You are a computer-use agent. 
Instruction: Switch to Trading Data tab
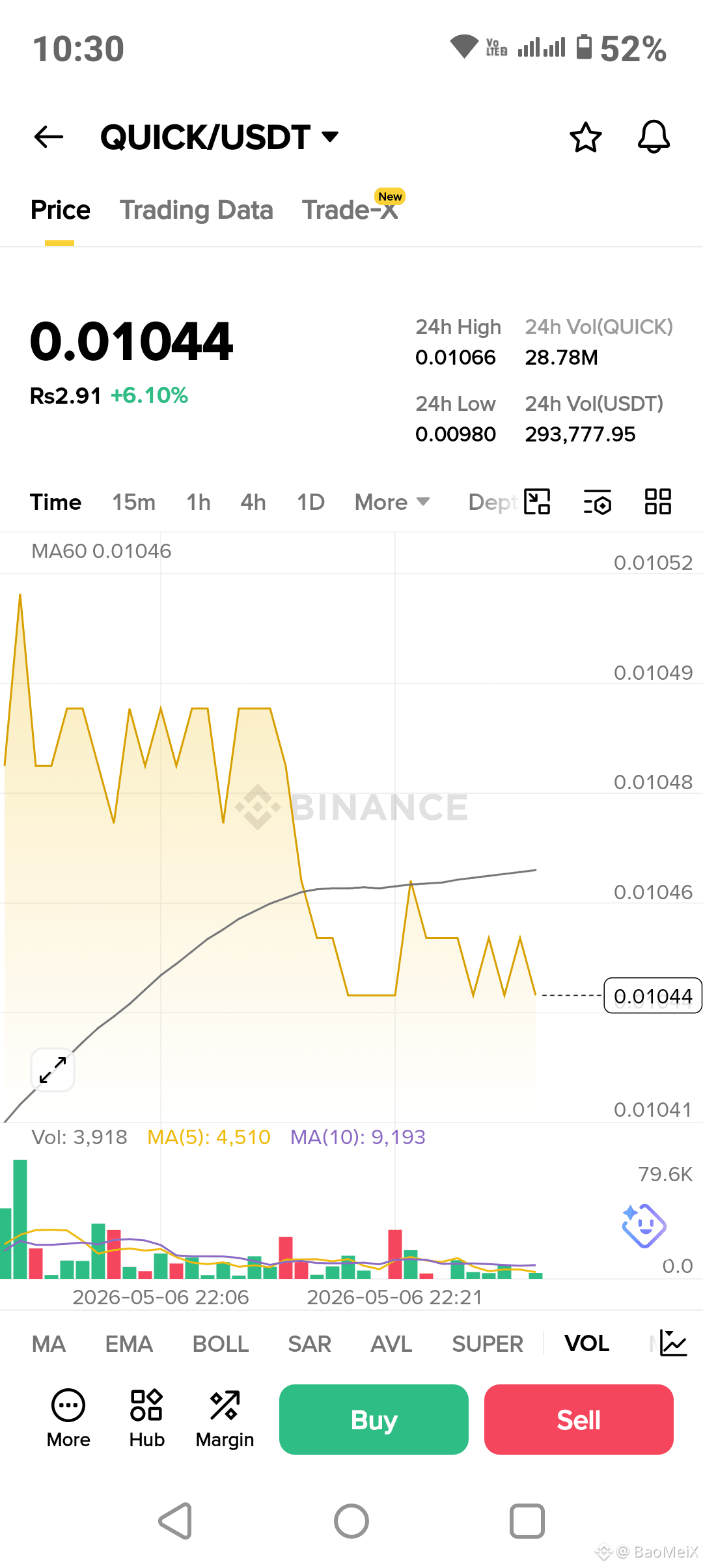196,210
